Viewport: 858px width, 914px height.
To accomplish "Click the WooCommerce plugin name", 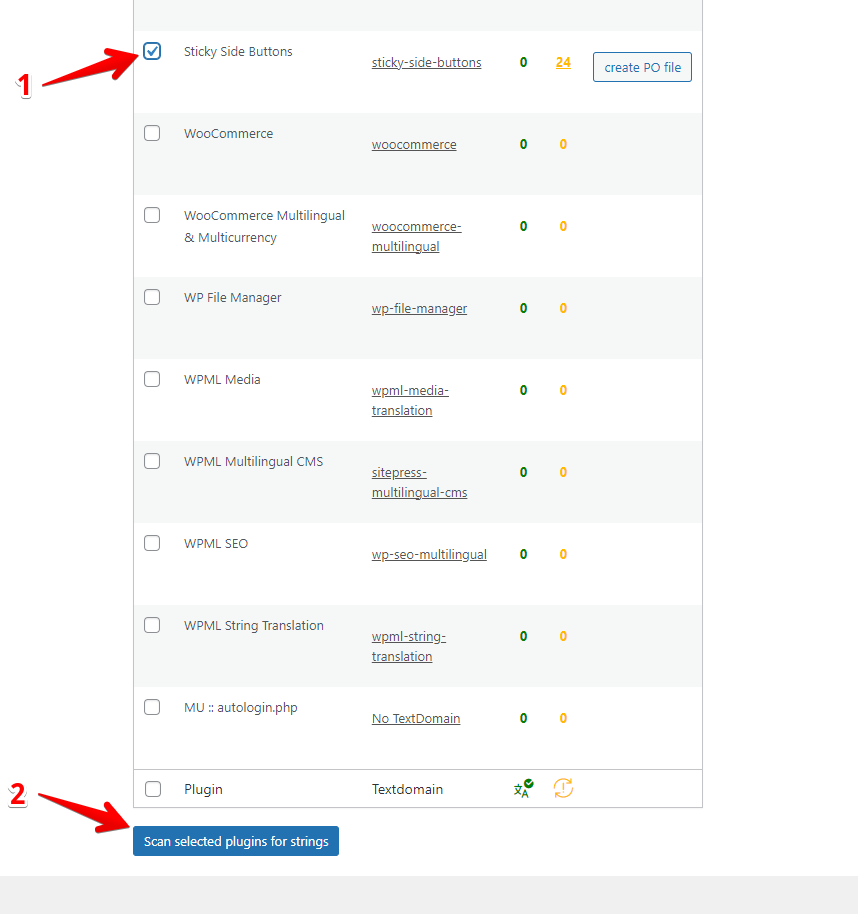I will (x=228, y=133).
